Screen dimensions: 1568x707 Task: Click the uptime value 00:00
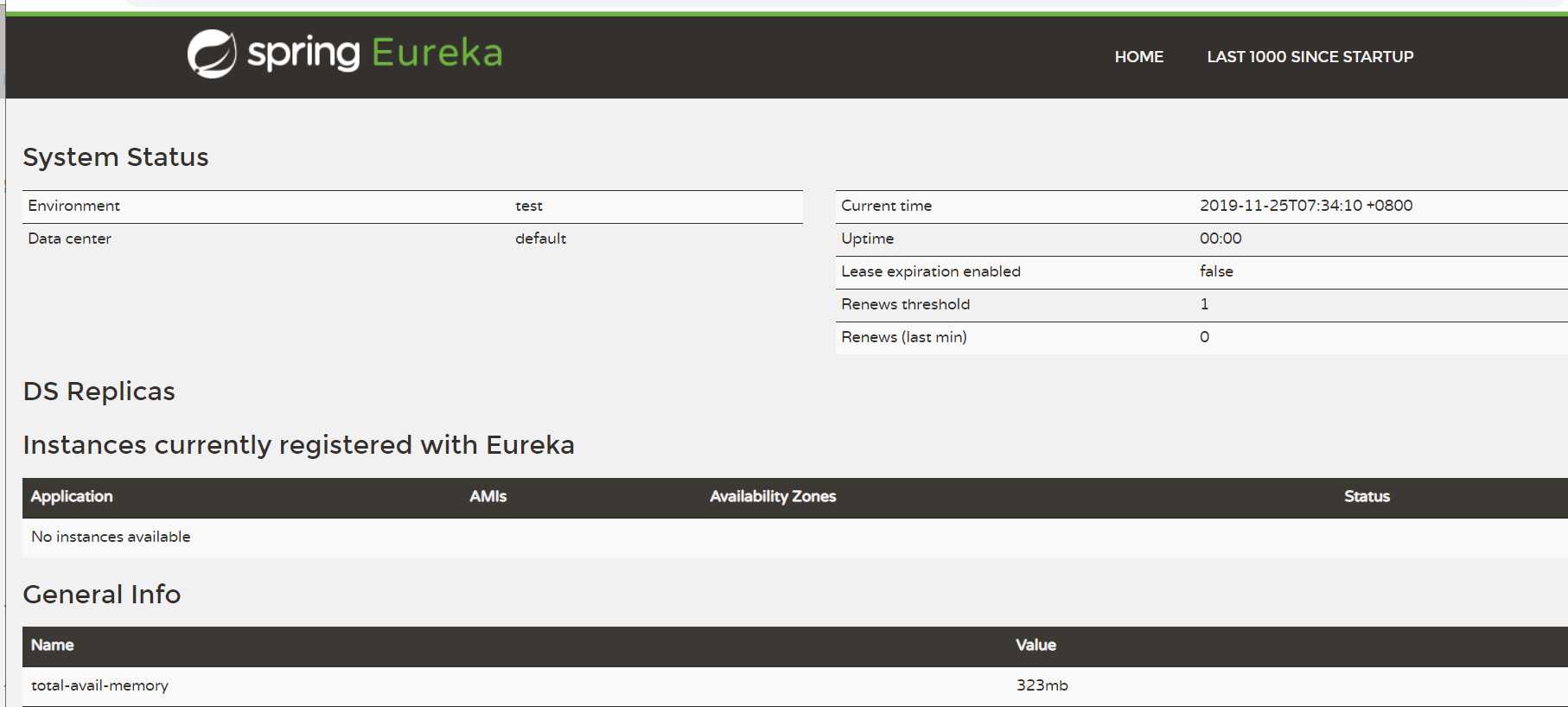tap(1221, 239)
